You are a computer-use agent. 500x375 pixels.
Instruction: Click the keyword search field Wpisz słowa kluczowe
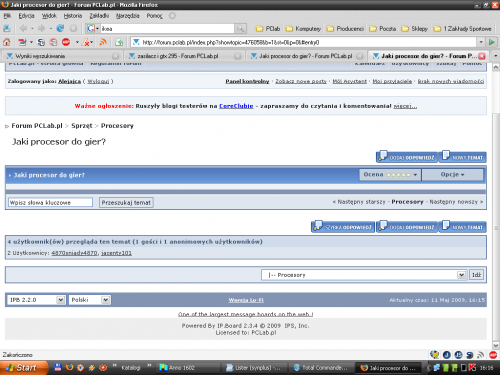[x=50, y=202]
